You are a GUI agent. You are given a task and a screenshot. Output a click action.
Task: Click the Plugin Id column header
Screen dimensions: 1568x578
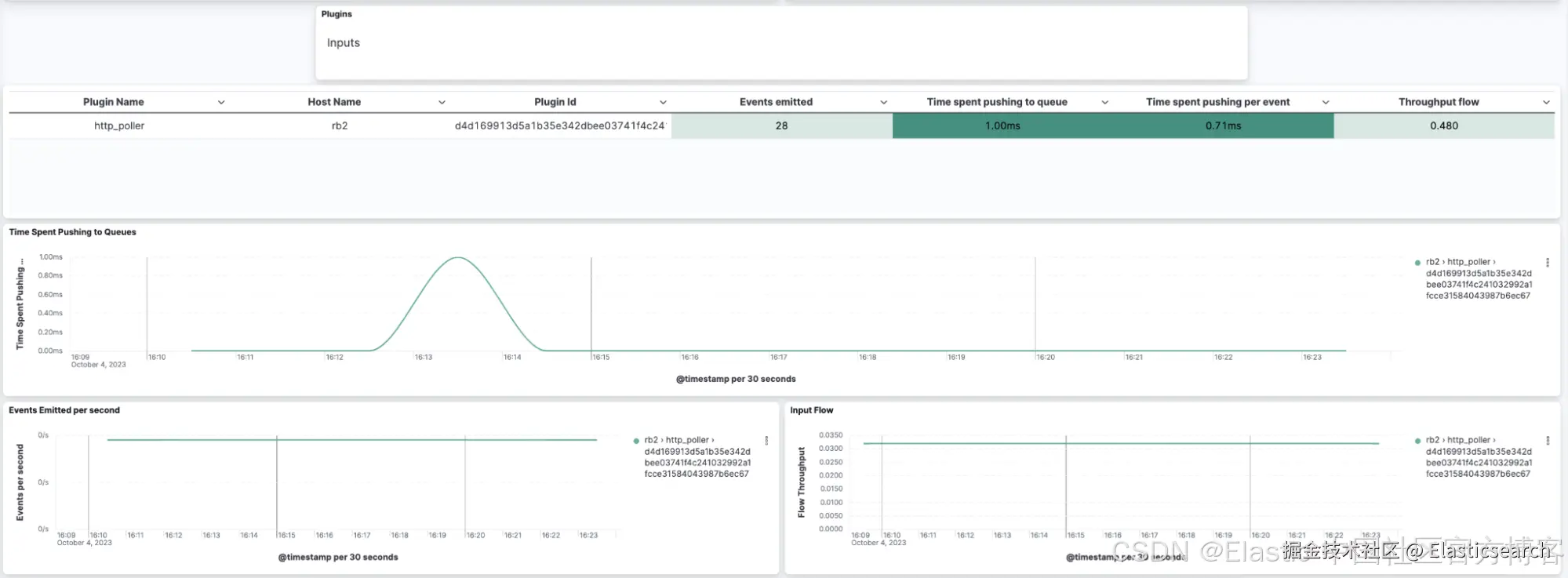click(555, 102)
